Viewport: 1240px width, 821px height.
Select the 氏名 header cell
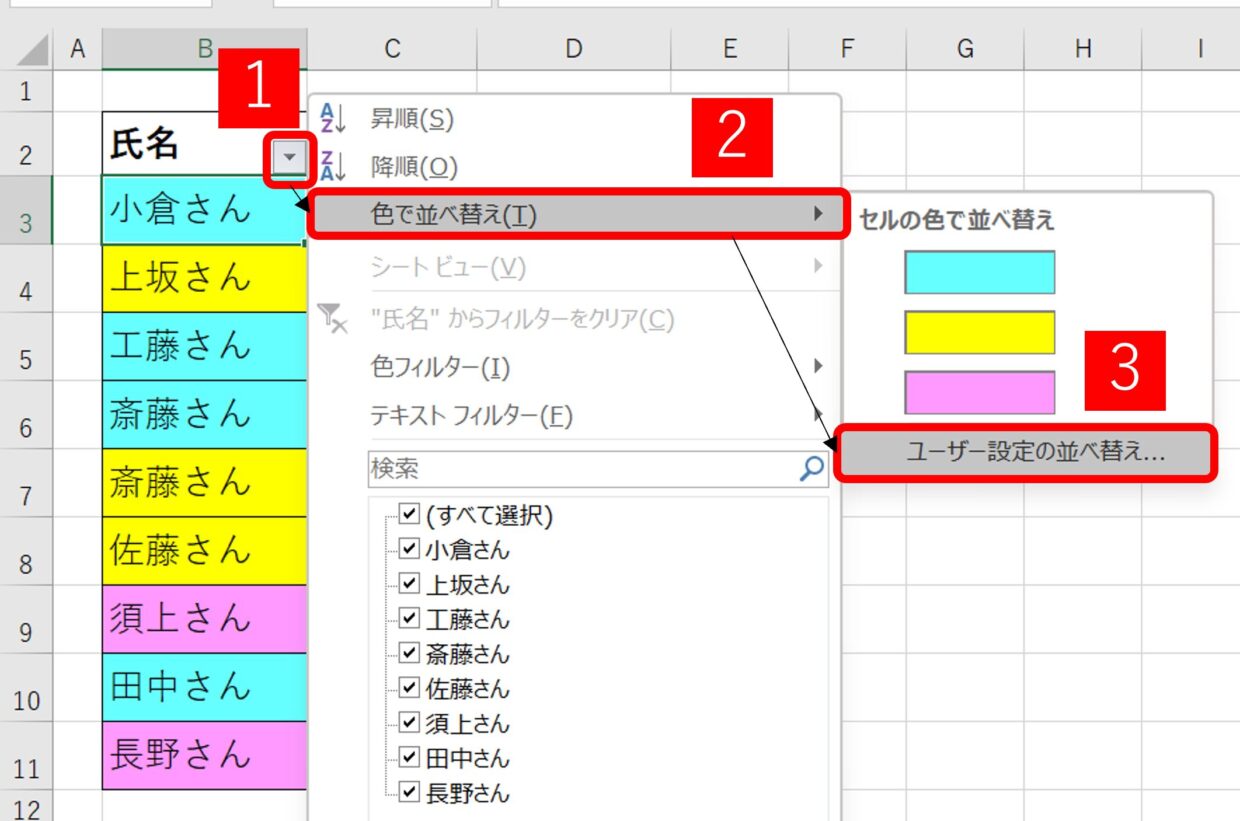point(204,143)
